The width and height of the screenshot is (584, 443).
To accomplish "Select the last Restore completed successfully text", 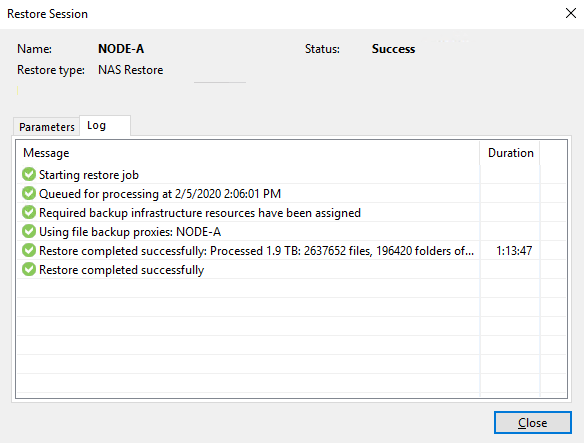I will (121, 270).
